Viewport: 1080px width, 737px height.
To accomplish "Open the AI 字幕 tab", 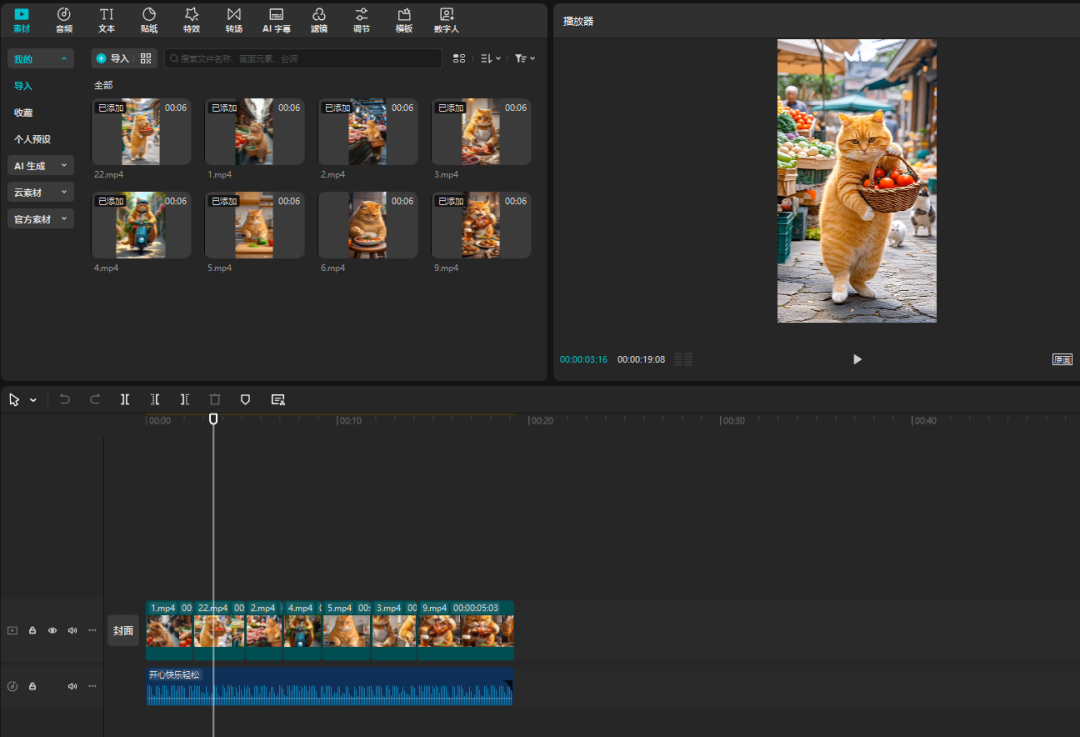I will click(276, 20).
